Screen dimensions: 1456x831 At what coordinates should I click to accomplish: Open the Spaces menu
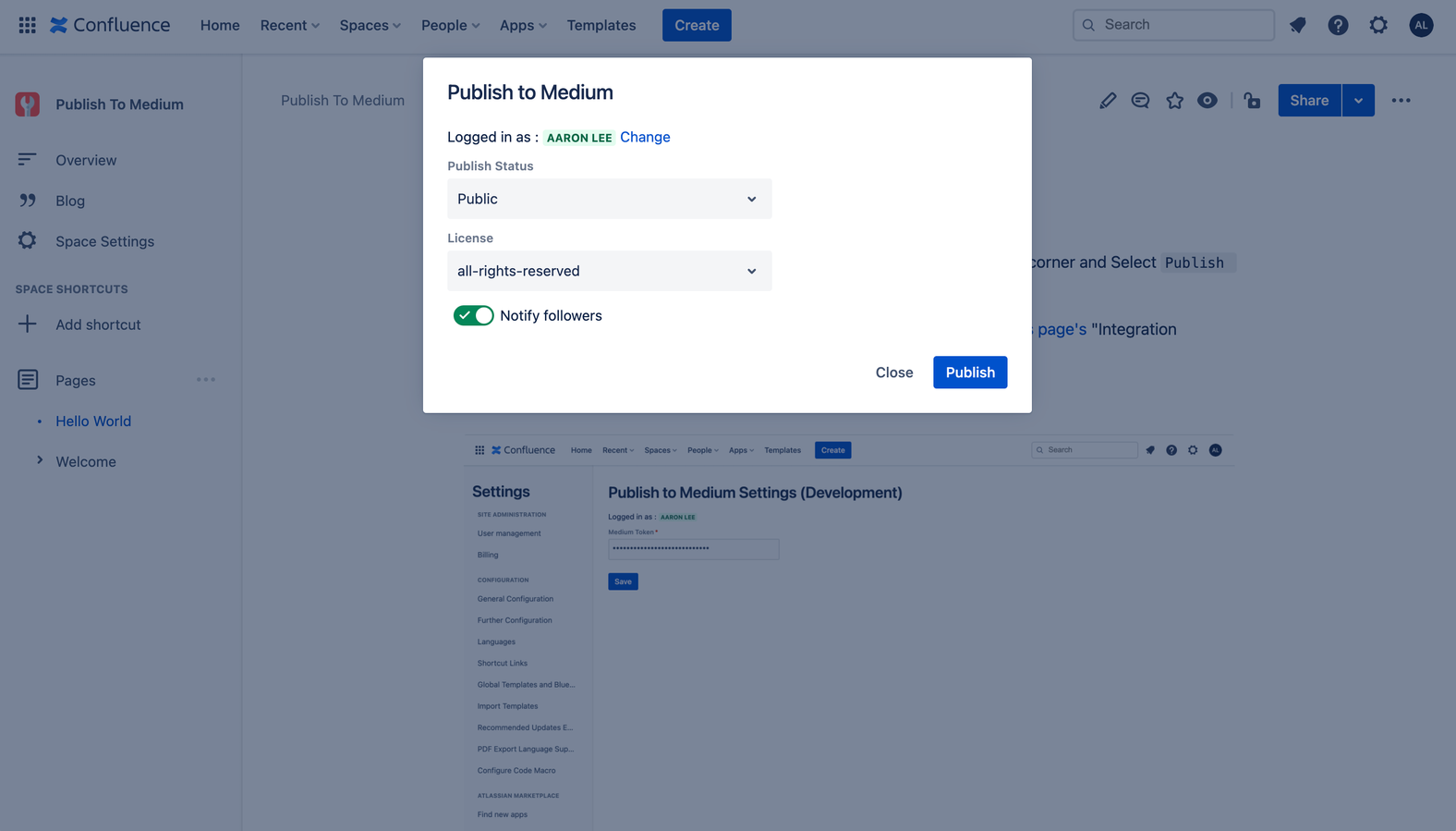pyautogui.click(x=370, y=25)
